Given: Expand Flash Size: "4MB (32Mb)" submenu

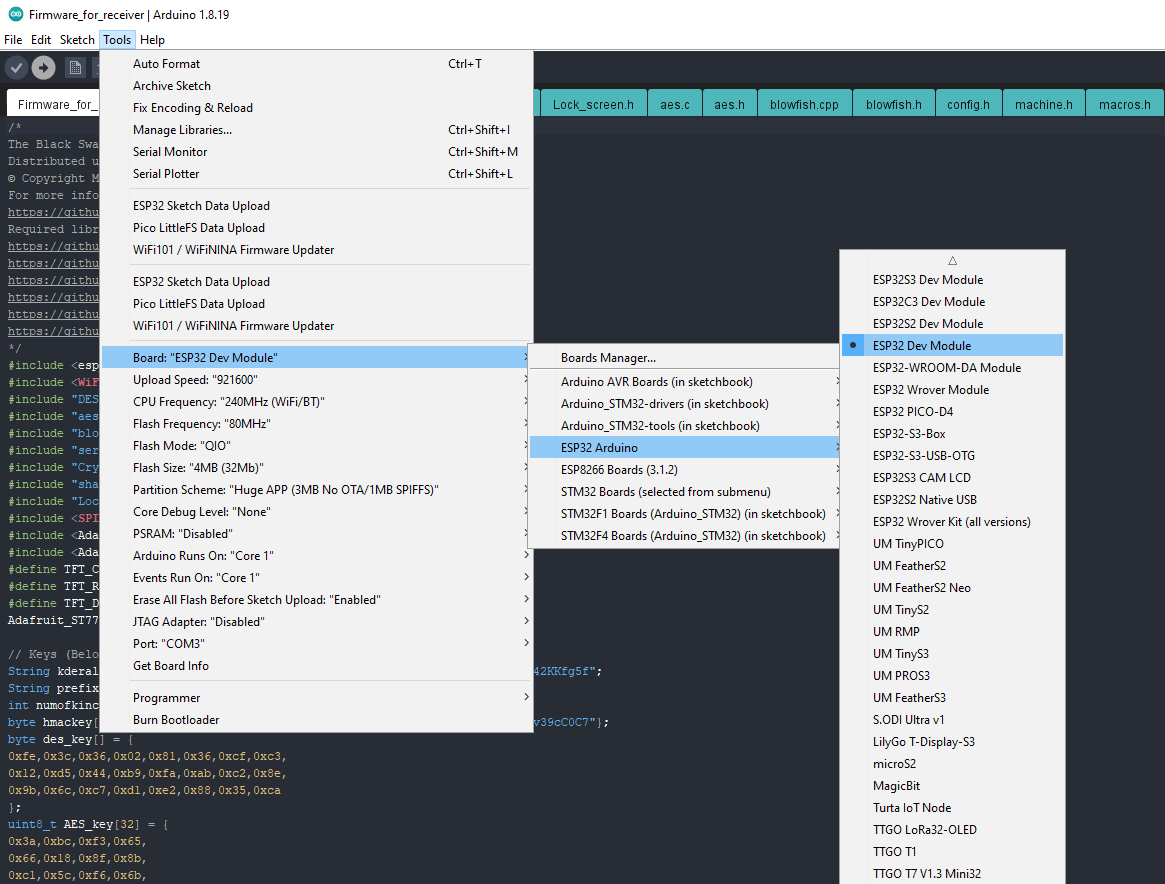Looking at the screenshot, I should pos(317,468).
